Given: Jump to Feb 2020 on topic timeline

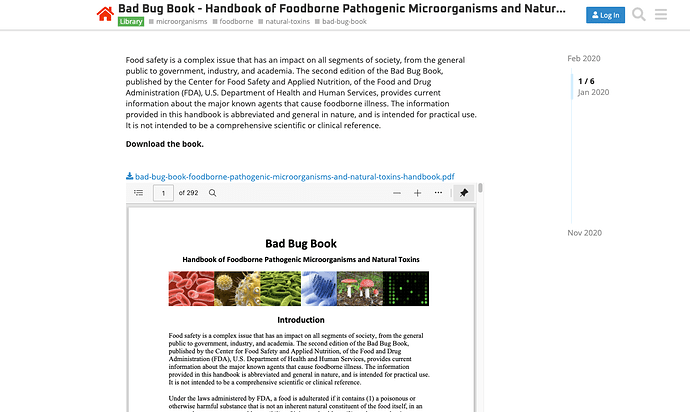Looking at the screenshot, I should tap(584, 59).
